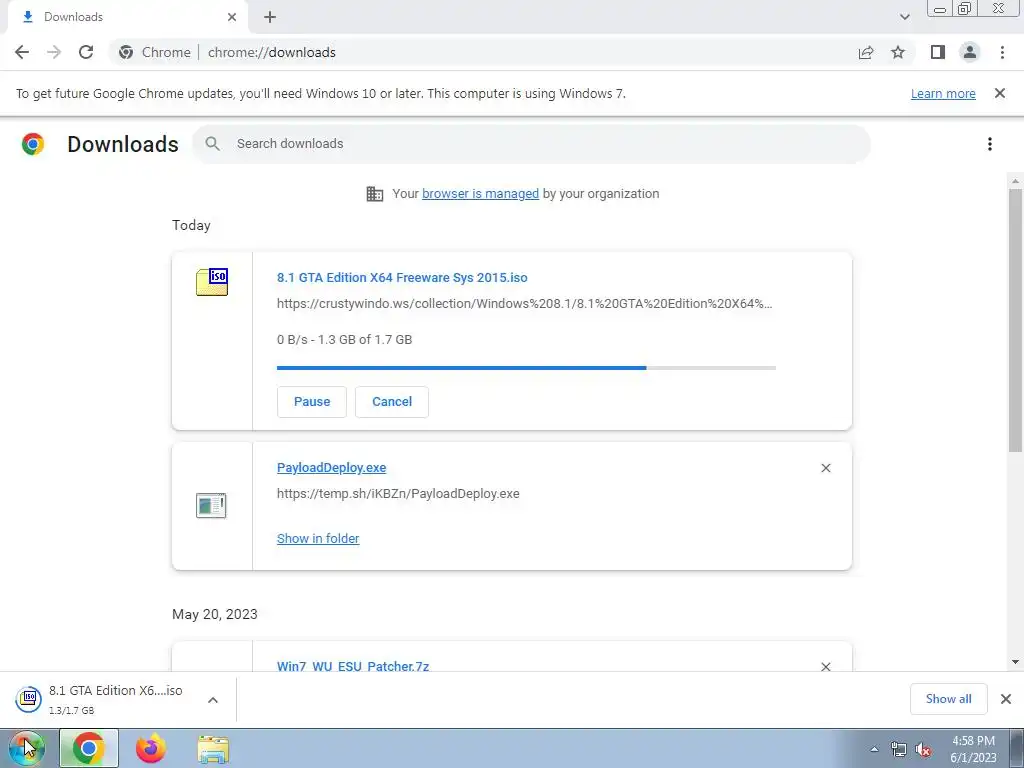Open the Windows Start button
Screen dimensions: 1024x768
[x=26, y=748]
